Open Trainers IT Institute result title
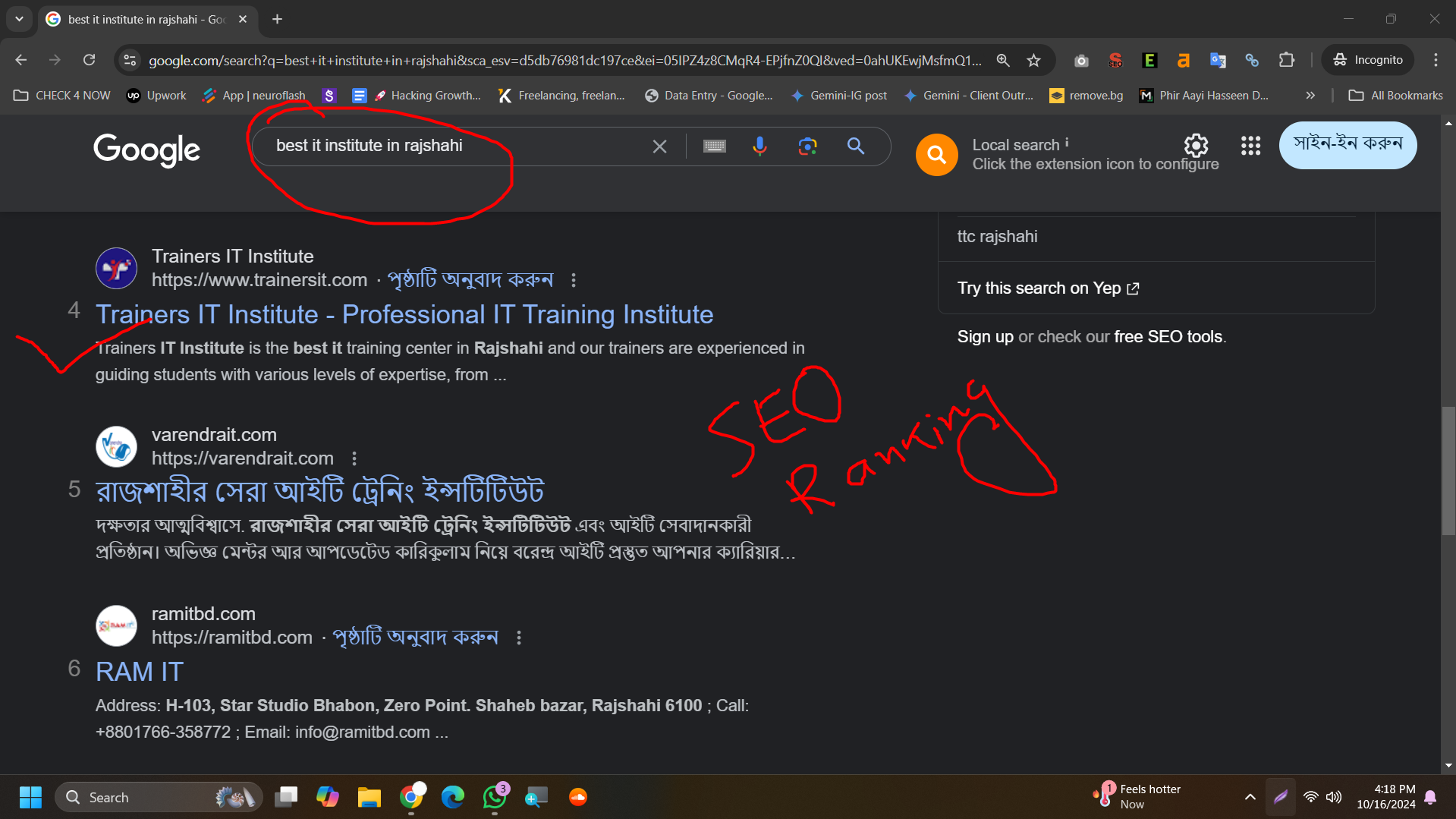The image size is (1456, 819). tap(404, 315)
